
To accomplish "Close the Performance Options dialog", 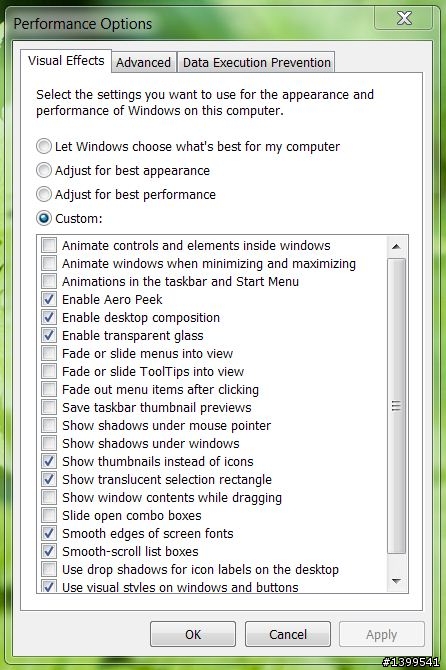I will 404,18.
